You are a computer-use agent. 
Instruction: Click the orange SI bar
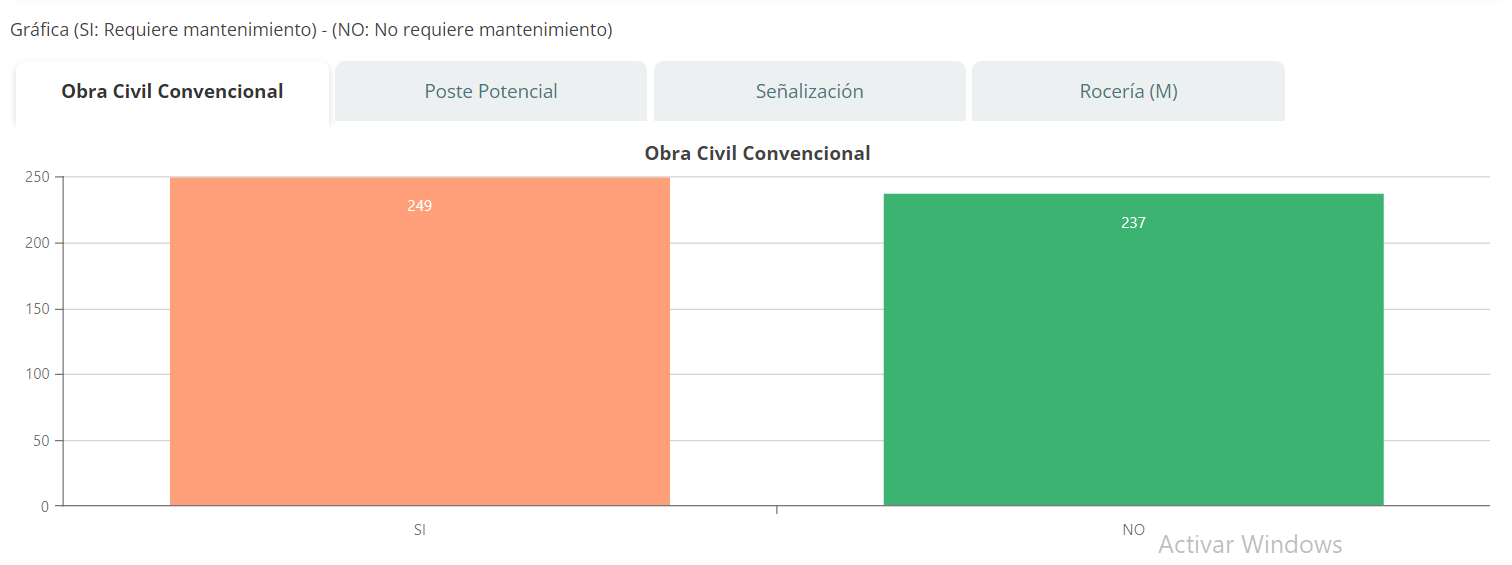[419, 360]
